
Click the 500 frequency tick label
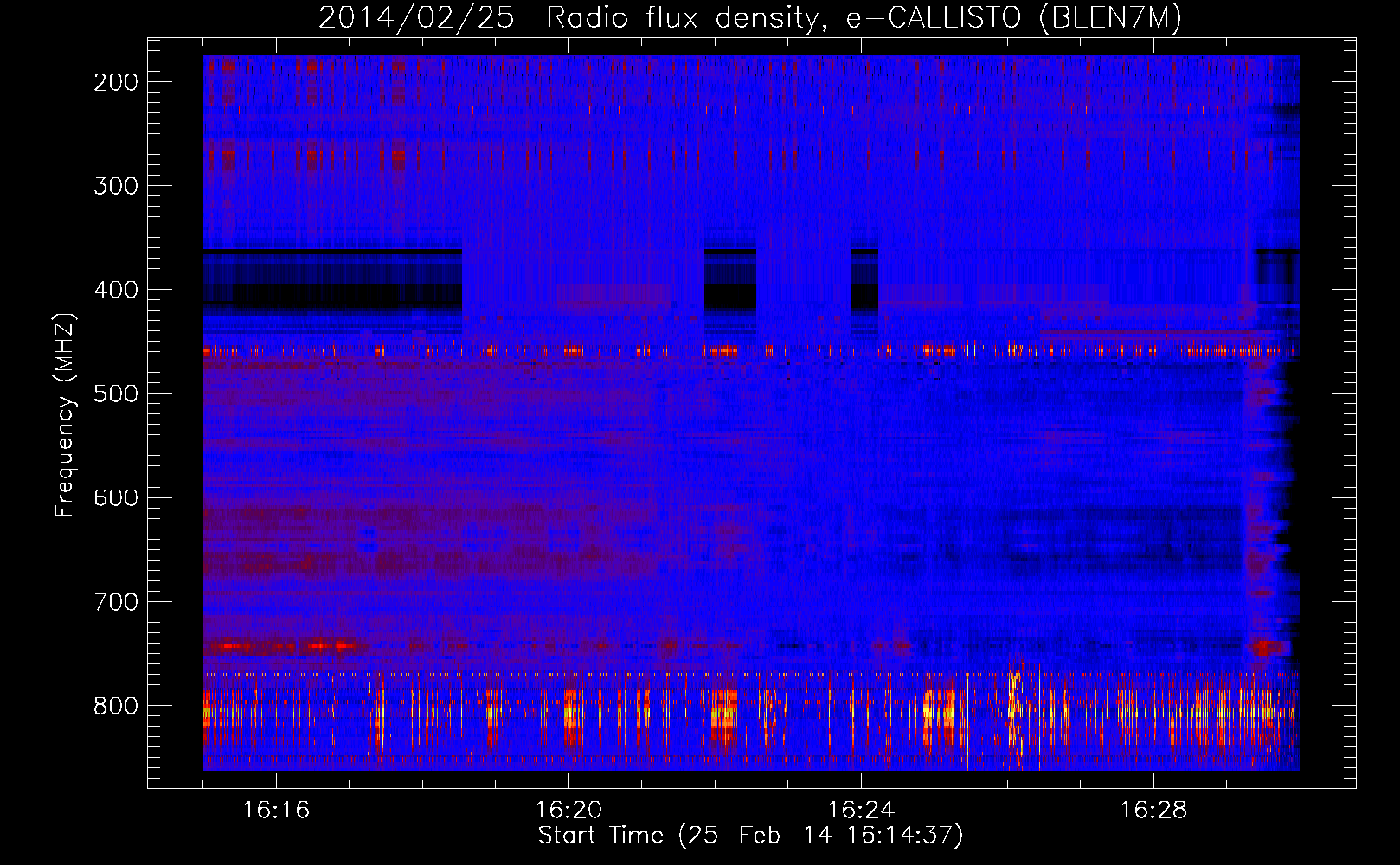coord(116,394)
